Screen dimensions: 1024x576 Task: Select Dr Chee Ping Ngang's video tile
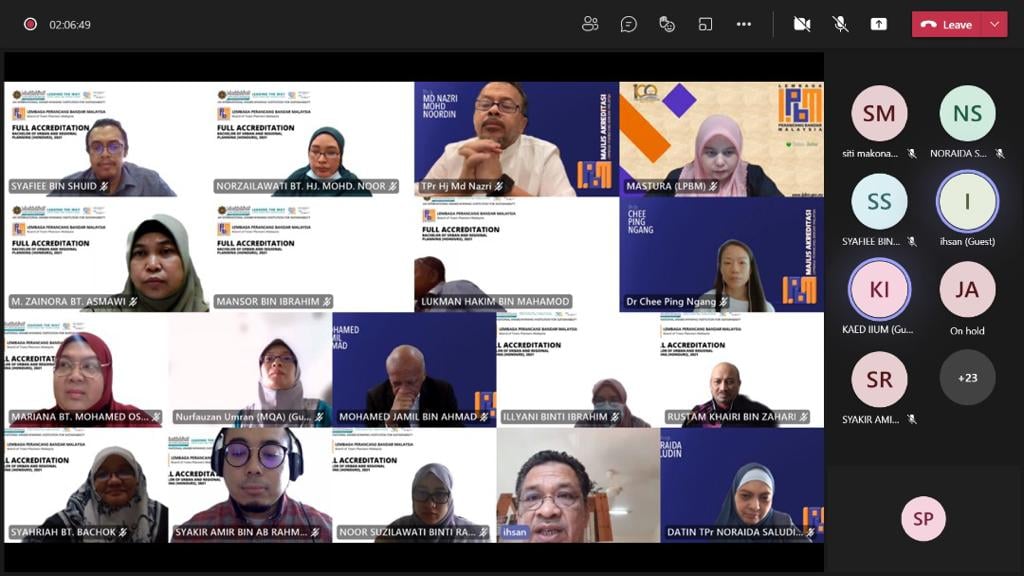click(x=721, y=255)
